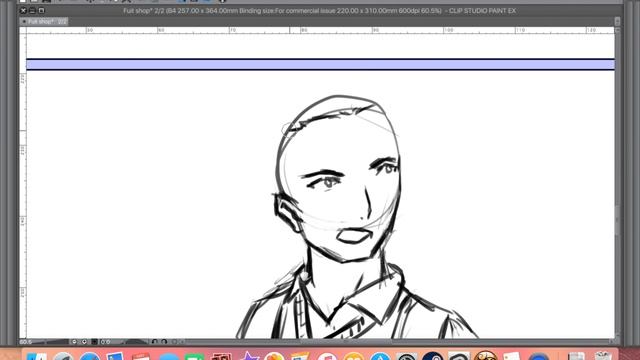Screen dimensions: 640x360
Task: Open Calendar from the dock
Action: coord(141,356)
